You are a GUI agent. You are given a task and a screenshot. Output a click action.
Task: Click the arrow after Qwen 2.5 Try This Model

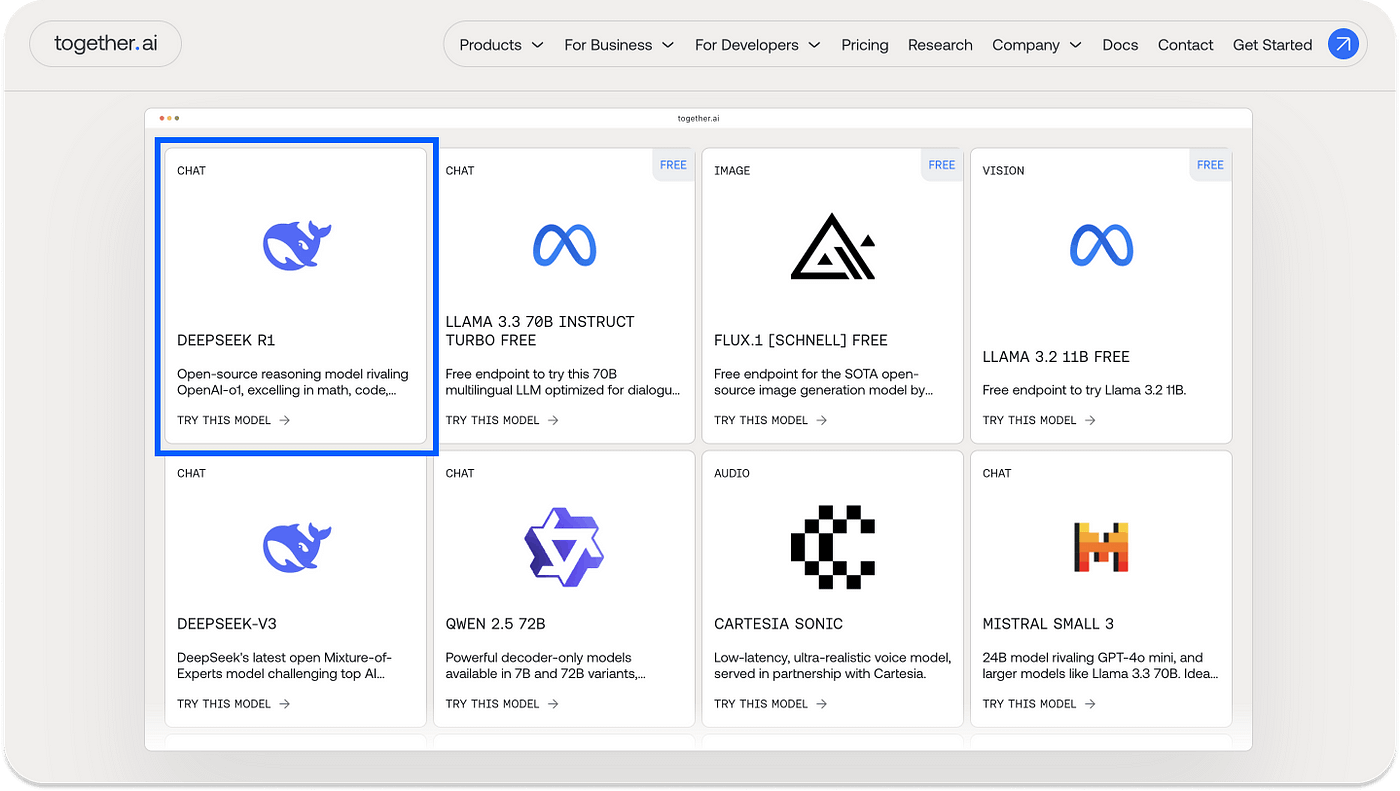(553, 704)
